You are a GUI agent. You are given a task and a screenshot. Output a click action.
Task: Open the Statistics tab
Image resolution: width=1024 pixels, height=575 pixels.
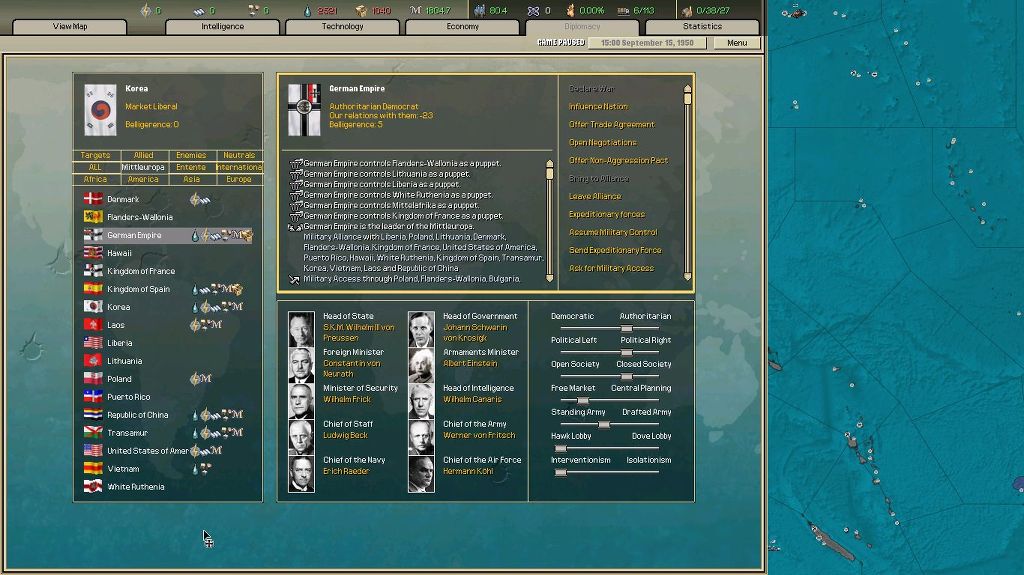coord(703,27)
